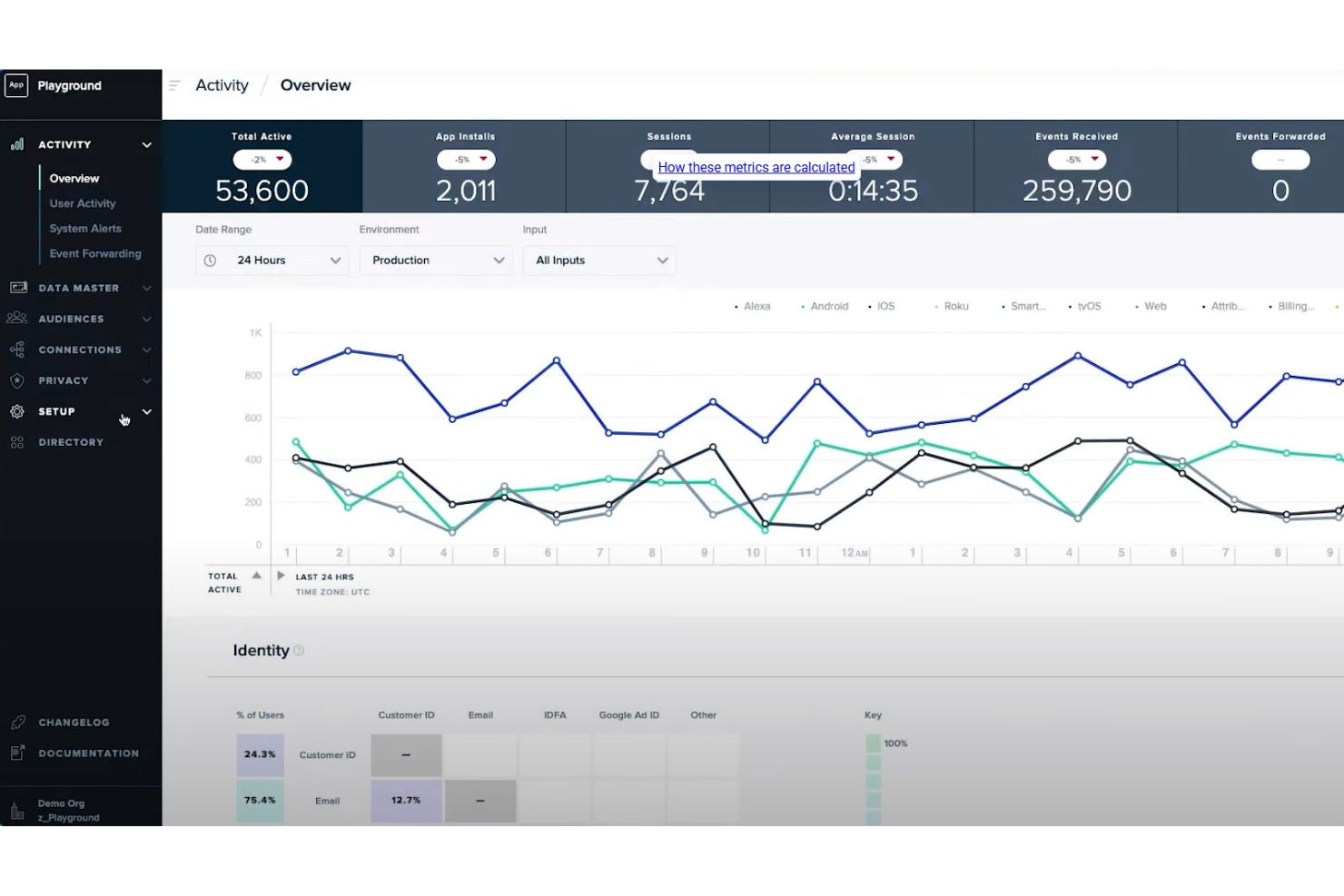Image resolution: width=1344 pixels, height=896 pixels.
Task: Open Connections via its node icon
Action: click(x=18, y=349)
